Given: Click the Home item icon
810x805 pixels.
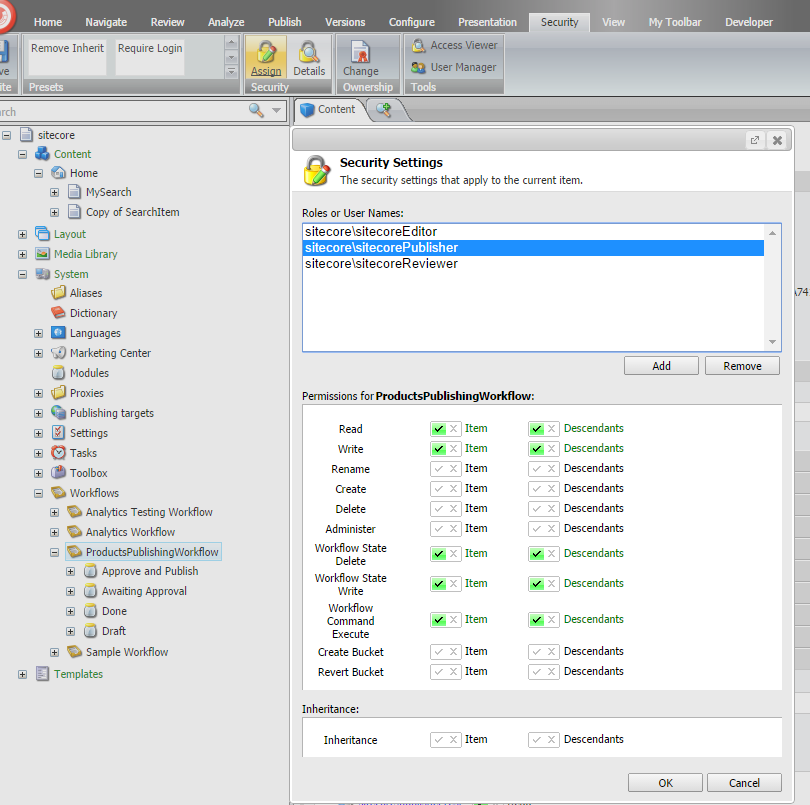Looking at the screenshot, I should (58, 173).
